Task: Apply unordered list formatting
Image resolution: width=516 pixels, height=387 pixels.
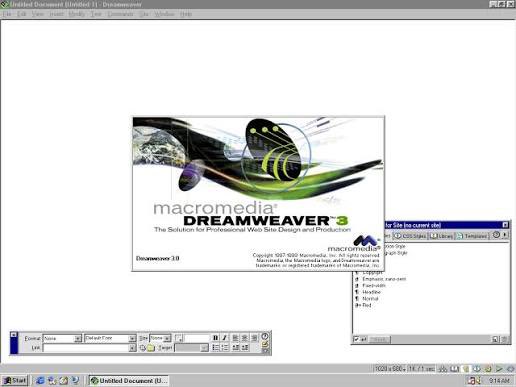Action: coord(216,348)
